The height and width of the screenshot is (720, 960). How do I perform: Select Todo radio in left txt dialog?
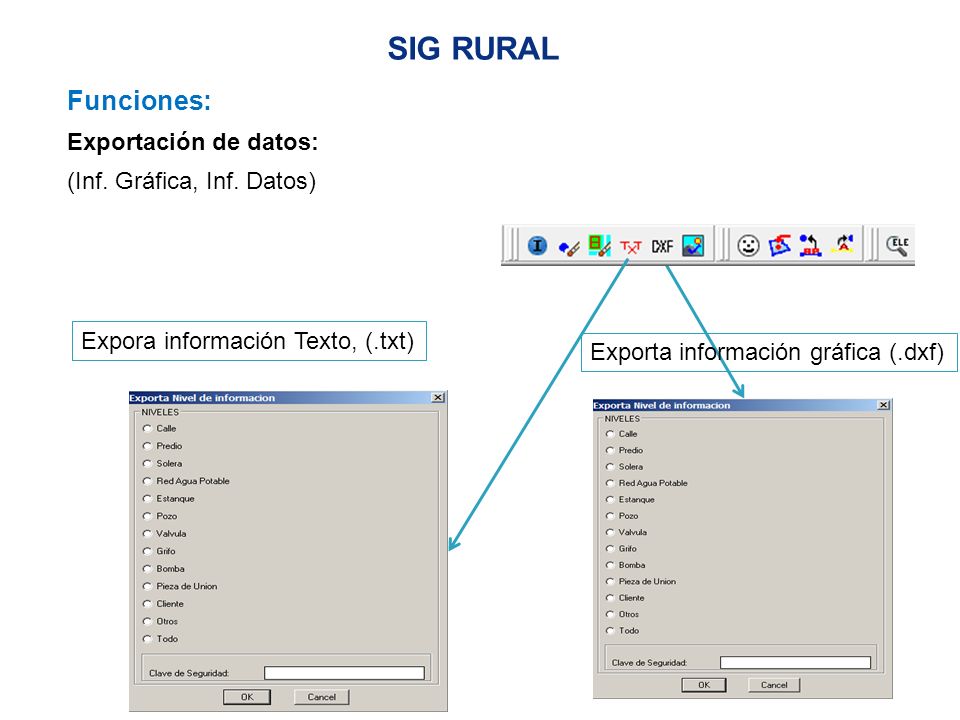tap(147, 639)
